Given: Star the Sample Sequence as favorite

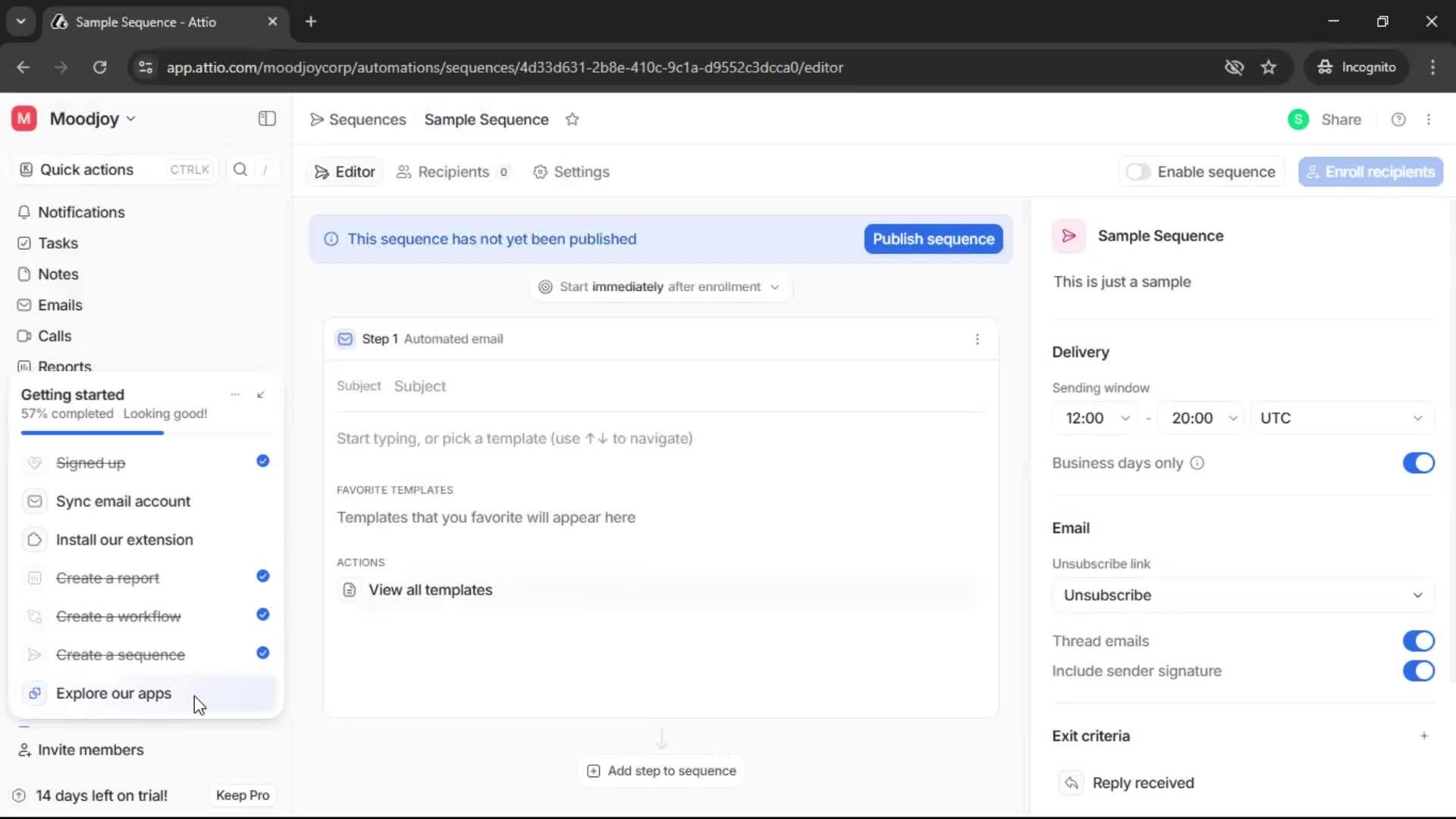Looking at the screenshot, I should [573, 120].
